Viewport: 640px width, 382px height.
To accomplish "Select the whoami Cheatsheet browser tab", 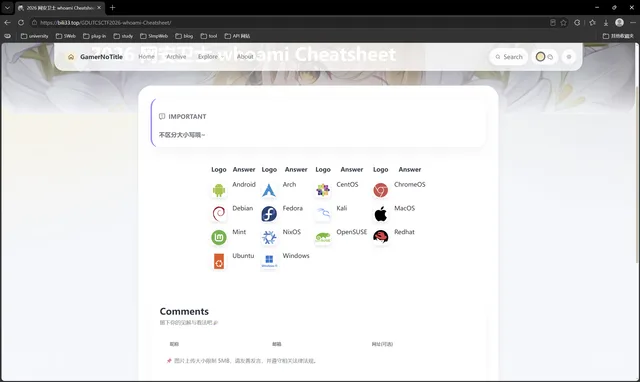I will click(60, 8).
